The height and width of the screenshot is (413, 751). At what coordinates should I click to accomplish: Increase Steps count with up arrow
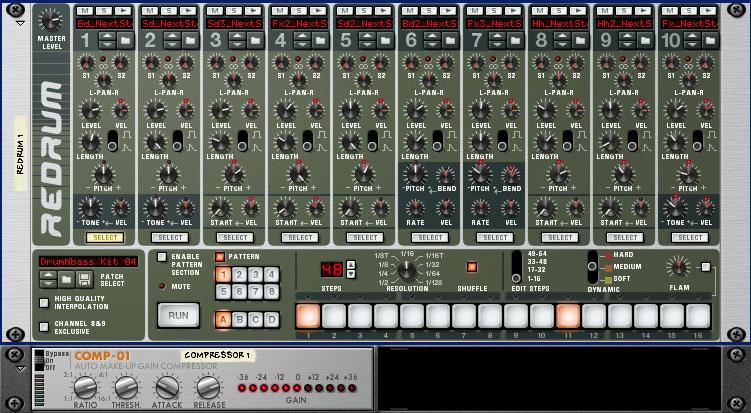[351, 264]
